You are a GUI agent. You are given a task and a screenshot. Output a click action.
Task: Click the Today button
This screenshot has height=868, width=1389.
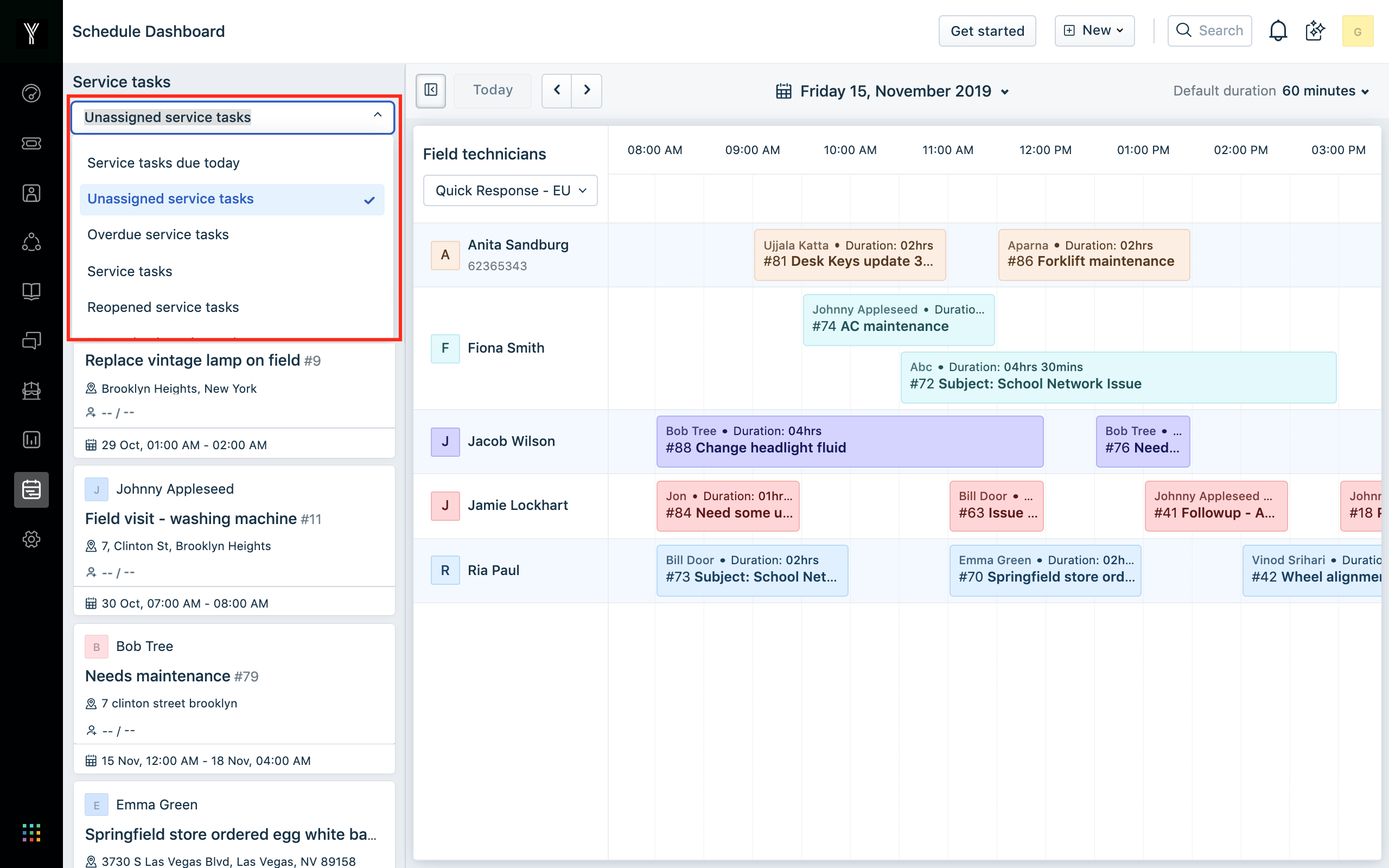point(492,90)
